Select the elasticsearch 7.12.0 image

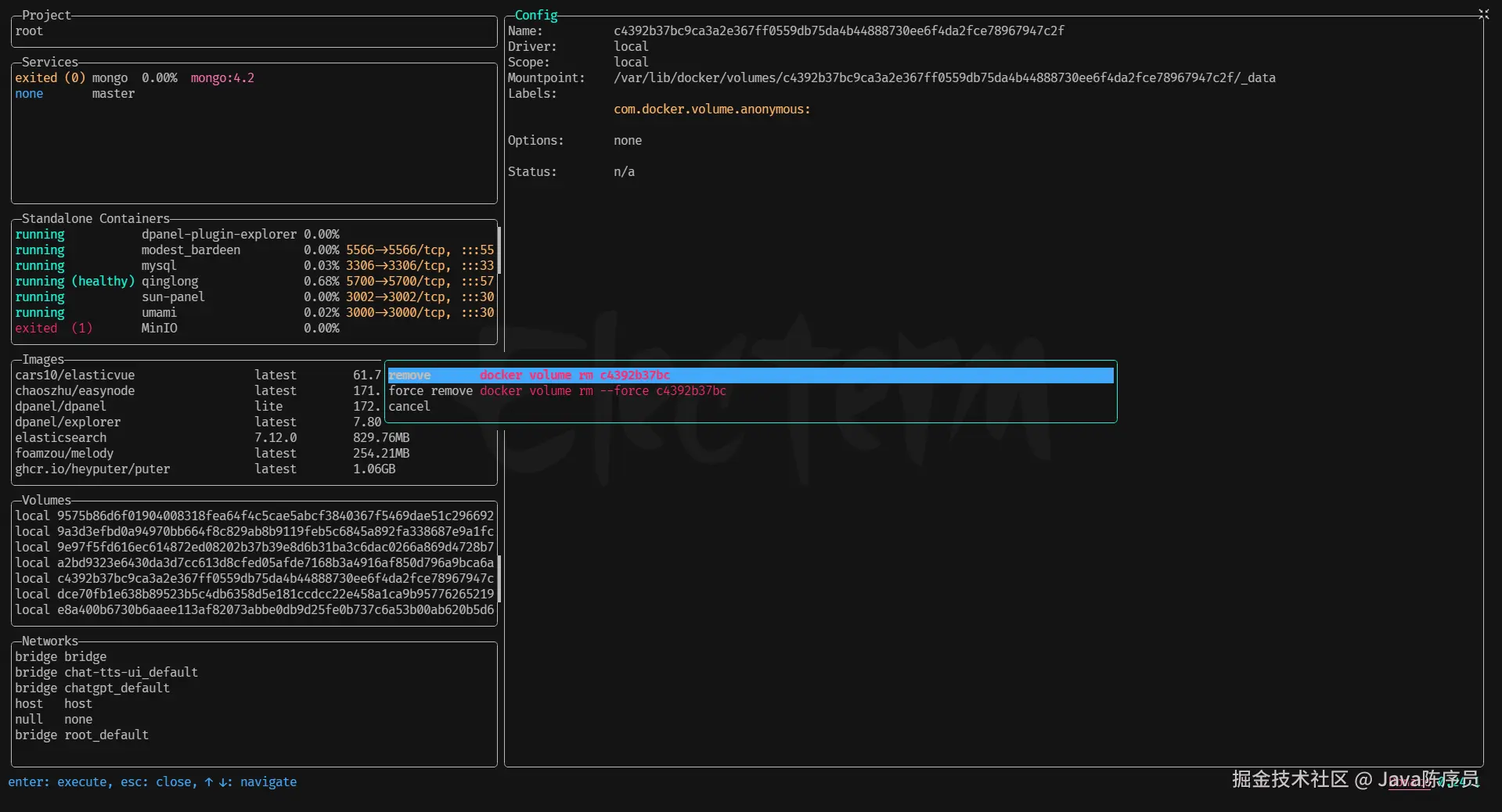point(61,438)
